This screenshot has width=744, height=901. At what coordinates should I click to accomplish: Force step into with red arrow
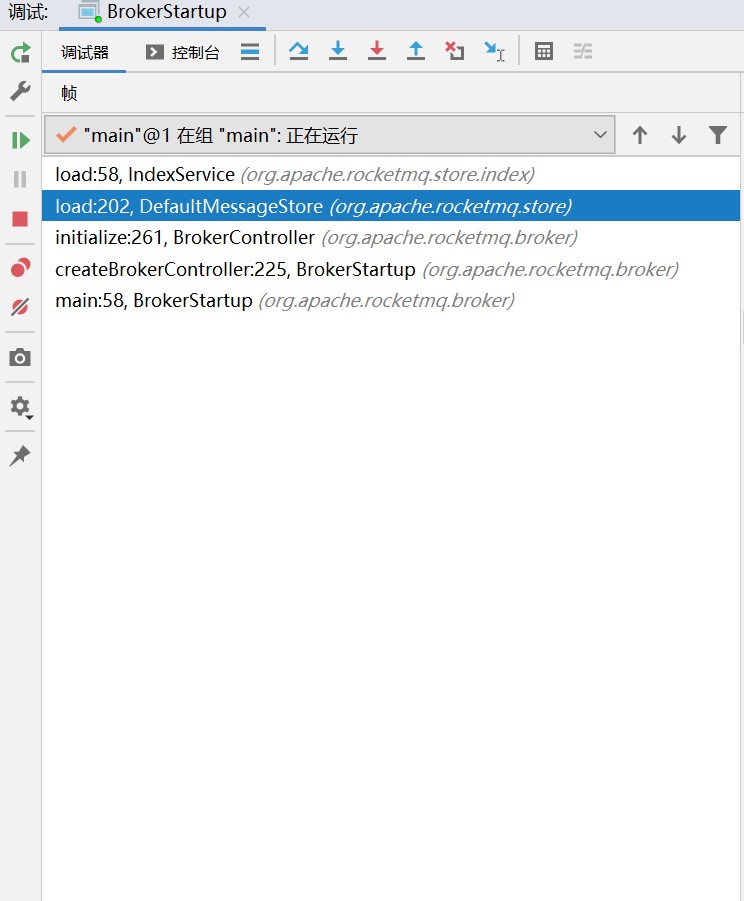pos(377,51)
